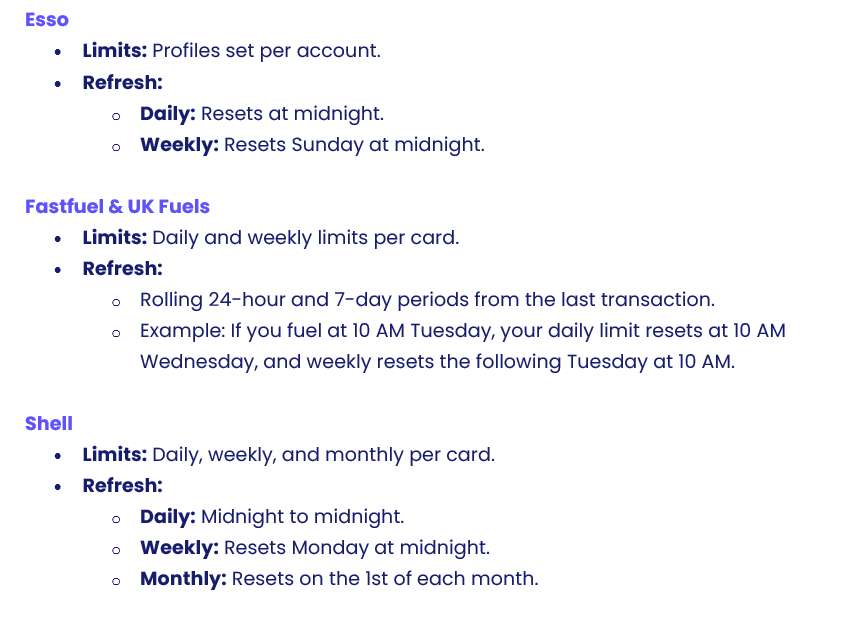
Task: Click 'Weekly: Resets Monday at midnight' line
Action: point(315,548)
